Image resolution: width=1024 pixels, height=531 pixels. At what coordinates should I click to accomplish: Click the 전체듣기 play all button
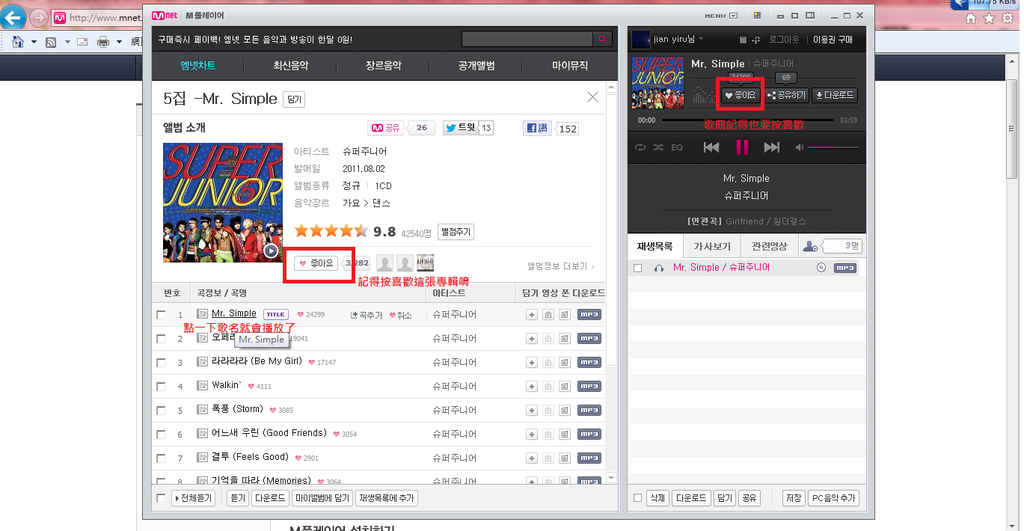coord(193,498)
